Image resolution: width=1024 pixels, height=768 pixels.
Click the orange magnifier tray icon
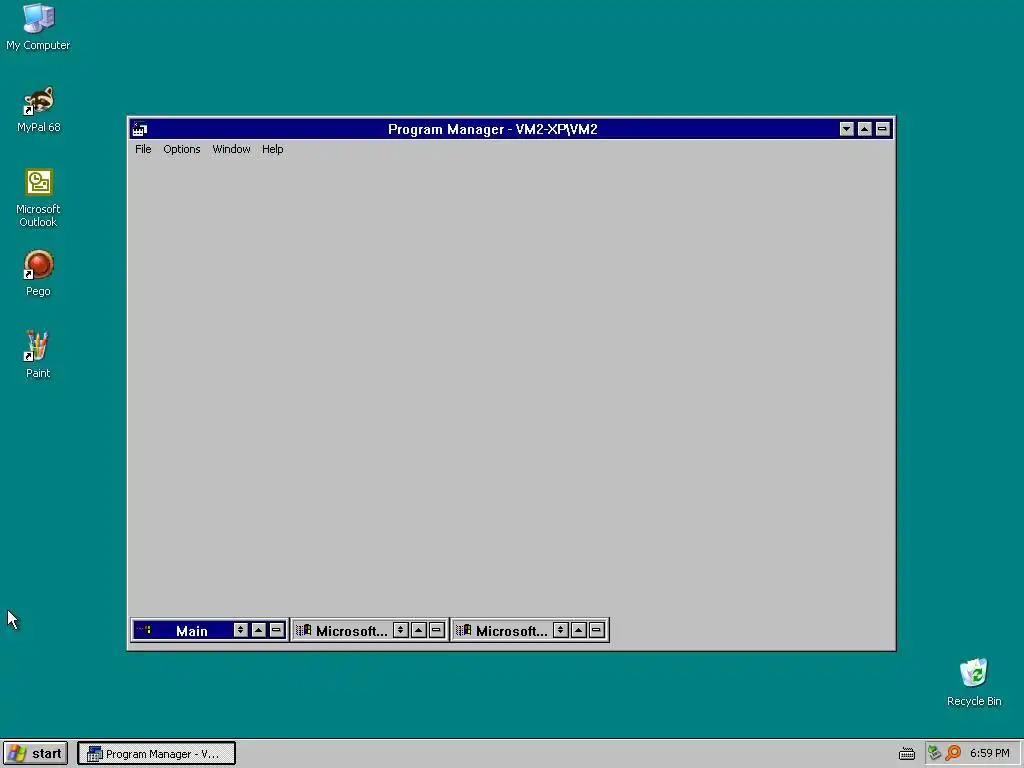[x=953, y=753]
